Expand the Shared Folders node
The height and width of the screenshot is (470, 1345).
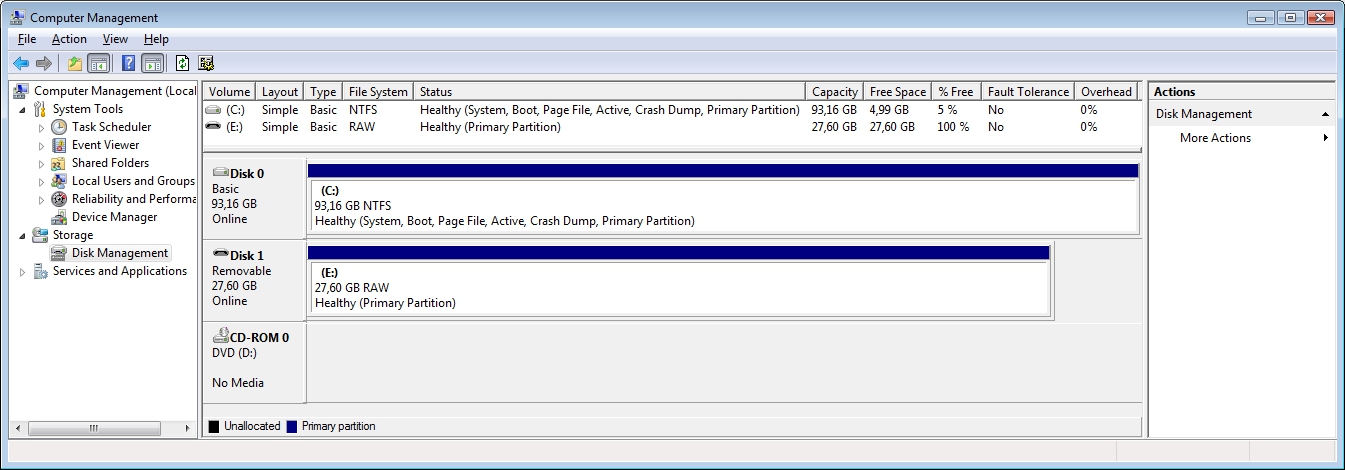pos(41,164)
